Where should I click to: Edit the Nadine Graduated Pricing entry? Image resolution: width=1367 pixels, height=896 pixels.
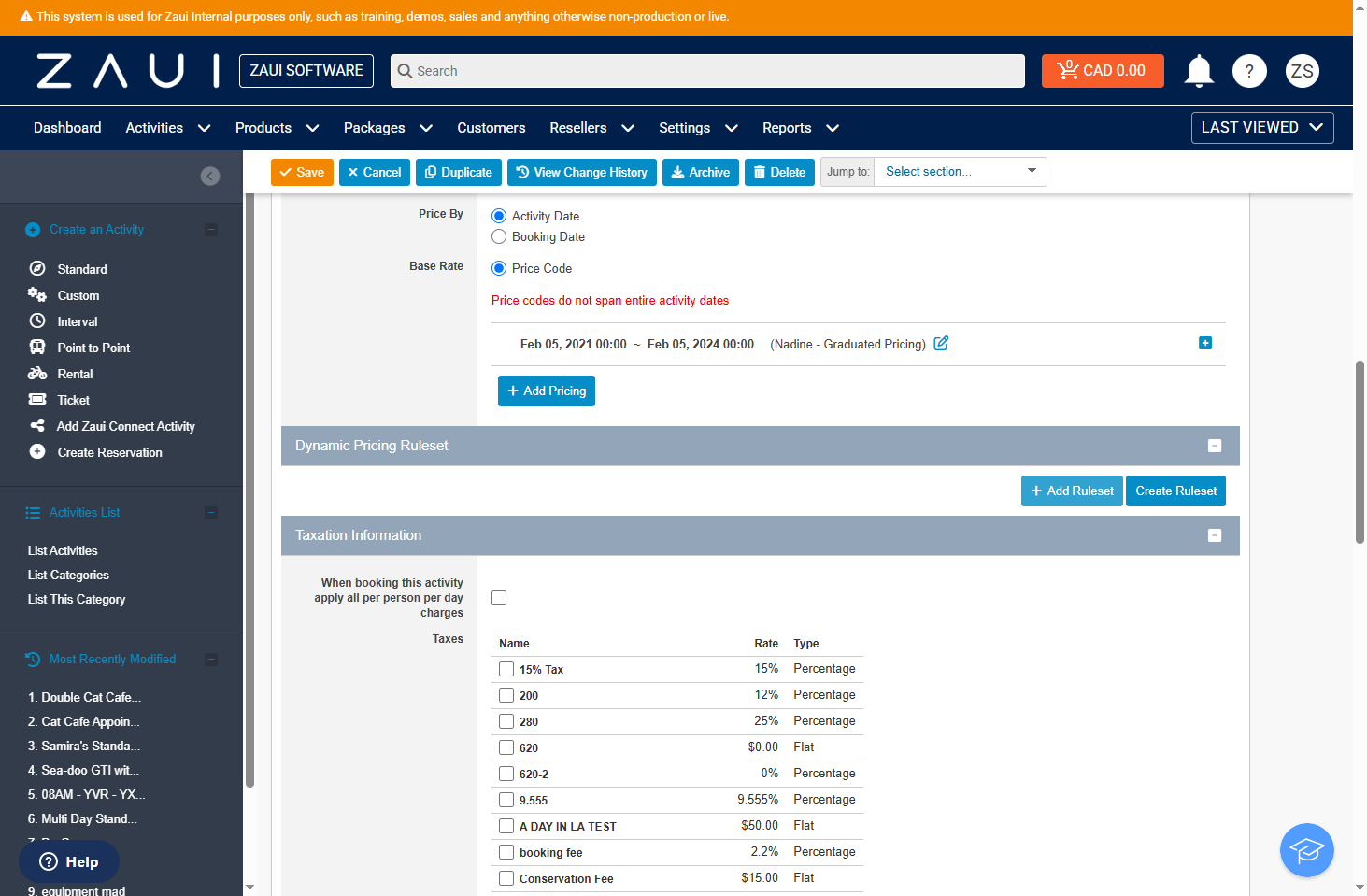coord(941,343)
